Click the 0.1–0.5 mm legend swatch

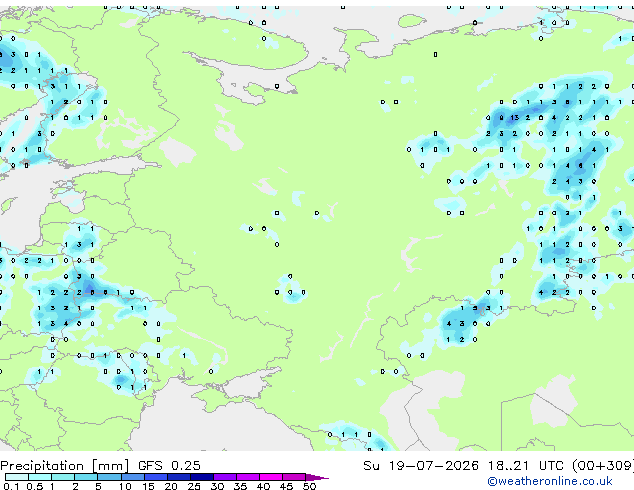tap(17, 477)
